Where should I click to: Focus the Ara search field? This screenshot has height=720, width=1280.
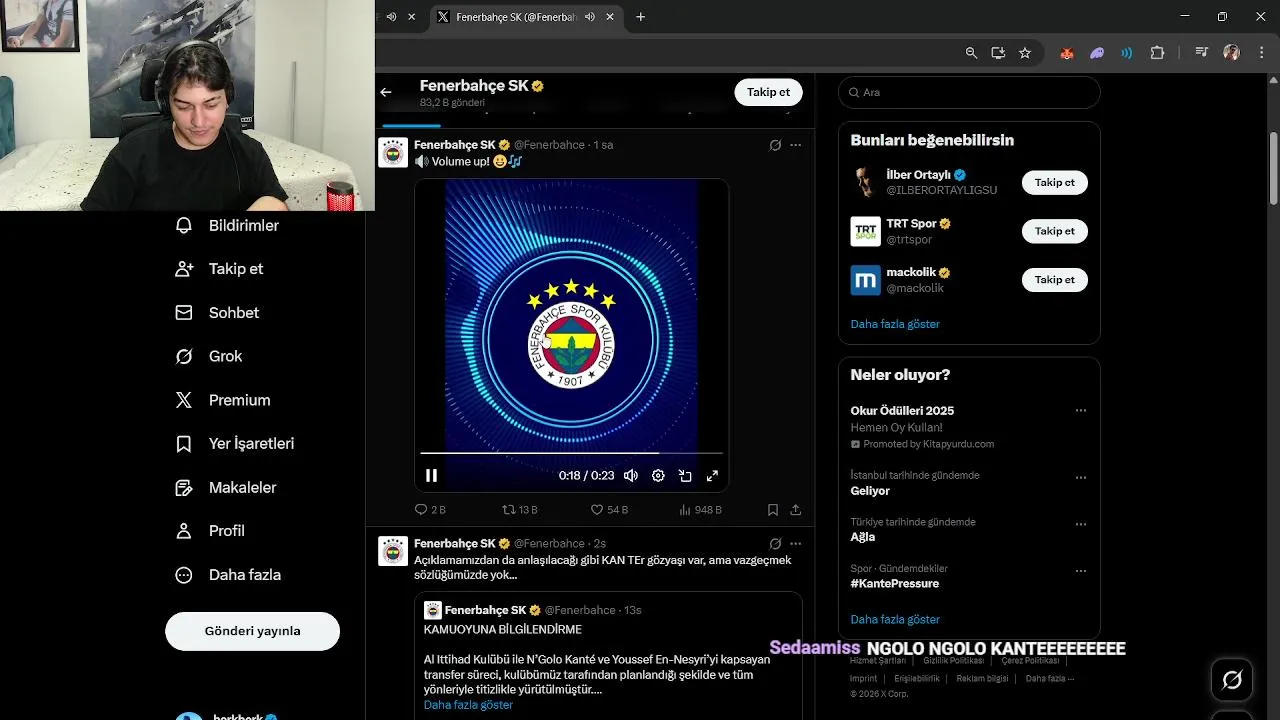[x=969, y=92]
